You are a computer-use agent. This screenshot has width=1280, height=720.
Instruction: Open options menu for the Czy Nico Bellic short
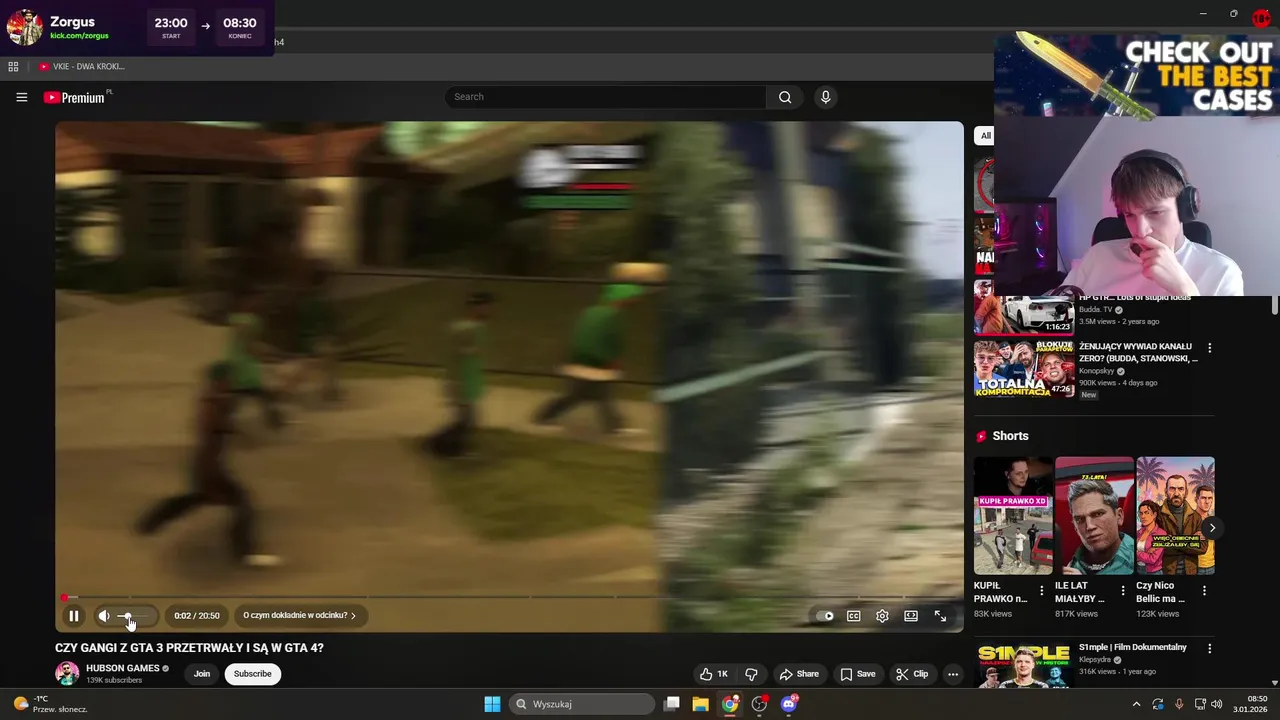pyautogui.click(x=1204, y=591)
